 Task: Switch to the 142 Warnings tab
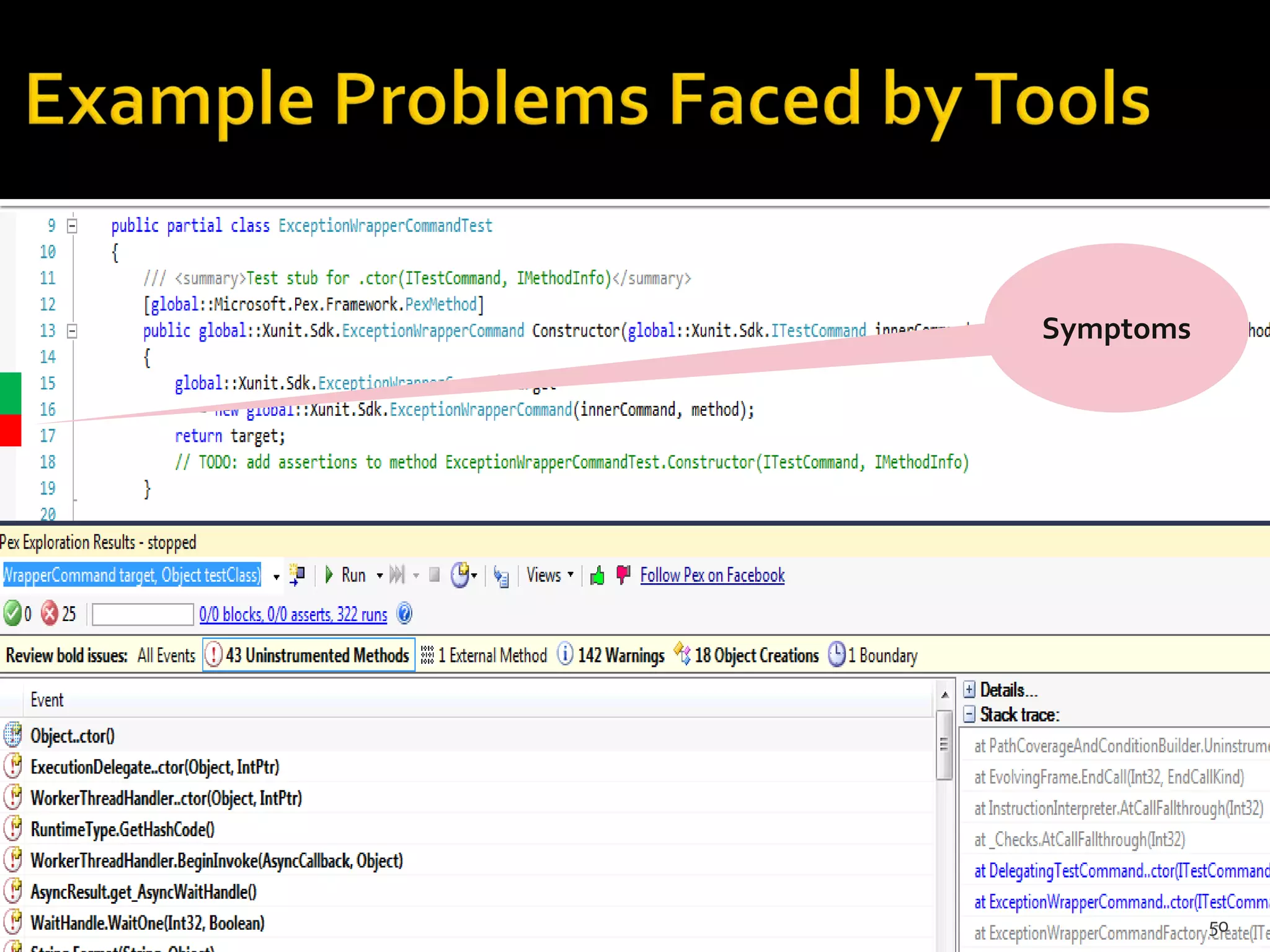point(611,655)
